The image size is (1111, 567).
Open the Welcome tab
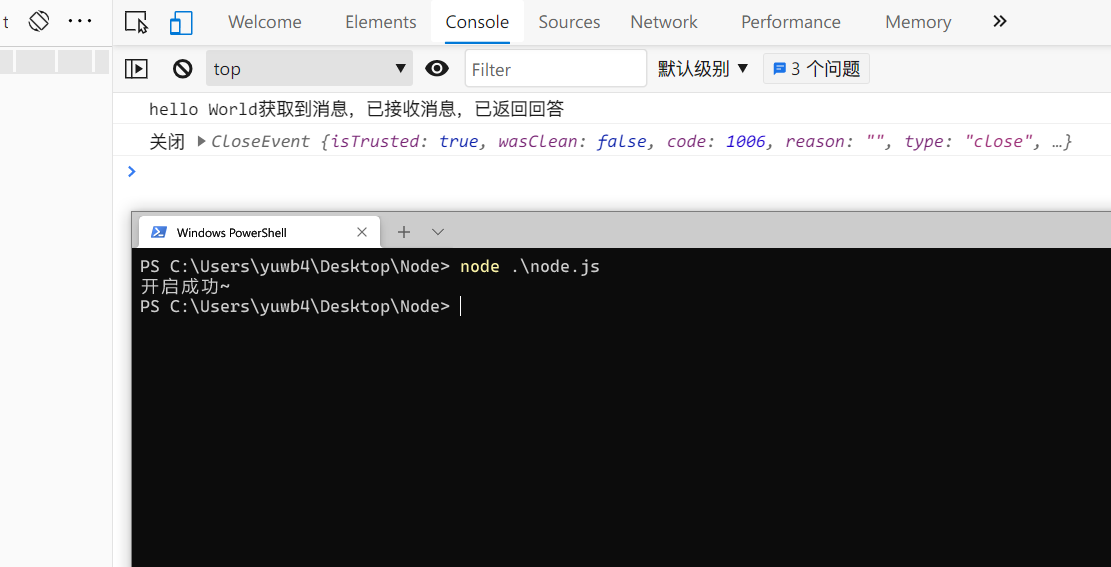[x=264, y=22]
